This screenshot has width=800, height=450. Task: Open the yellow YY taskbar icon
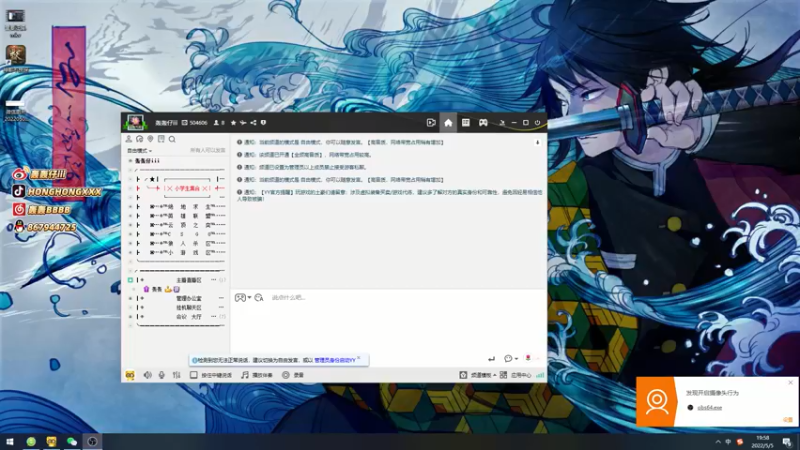click(51, 442)
